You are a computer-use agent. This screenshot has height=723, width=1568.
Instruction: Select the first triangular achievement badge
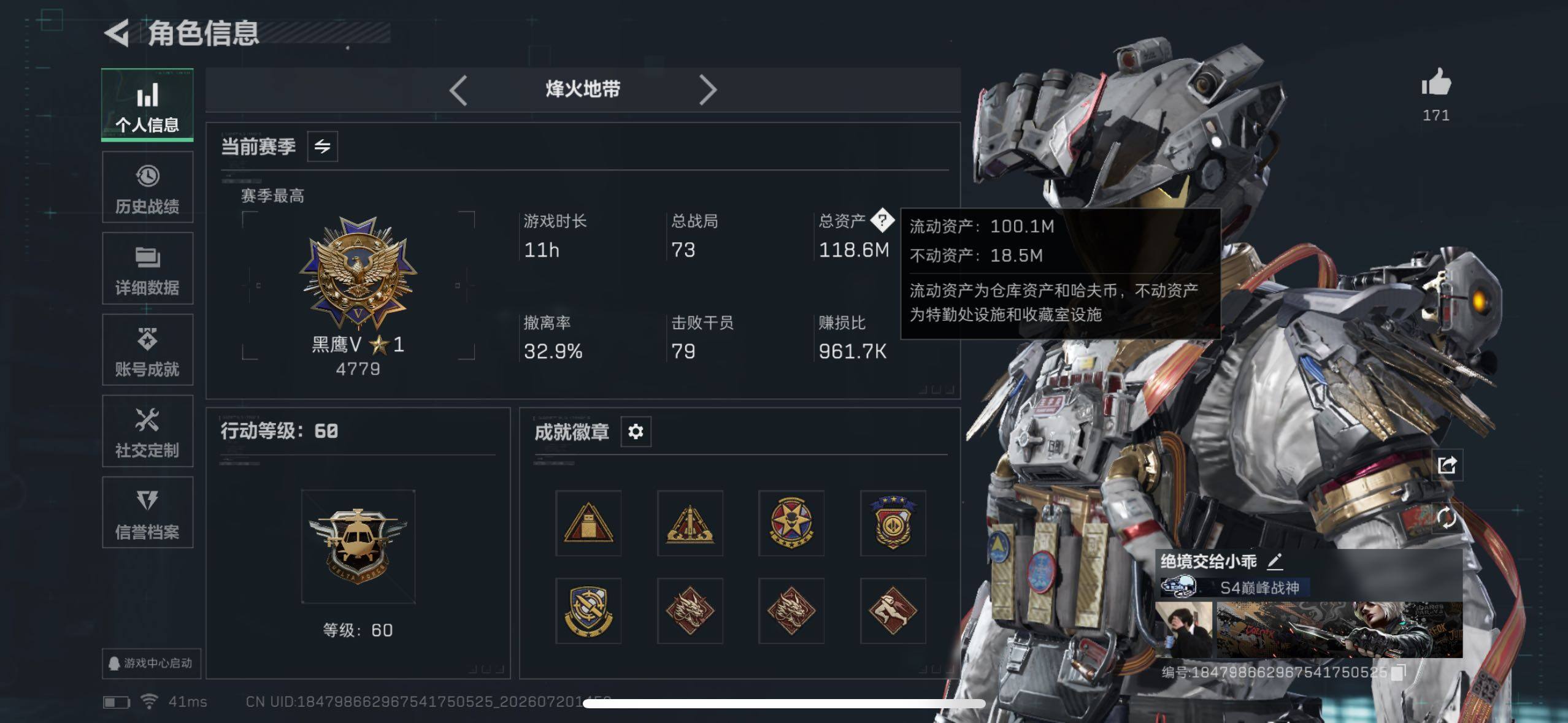588,523
